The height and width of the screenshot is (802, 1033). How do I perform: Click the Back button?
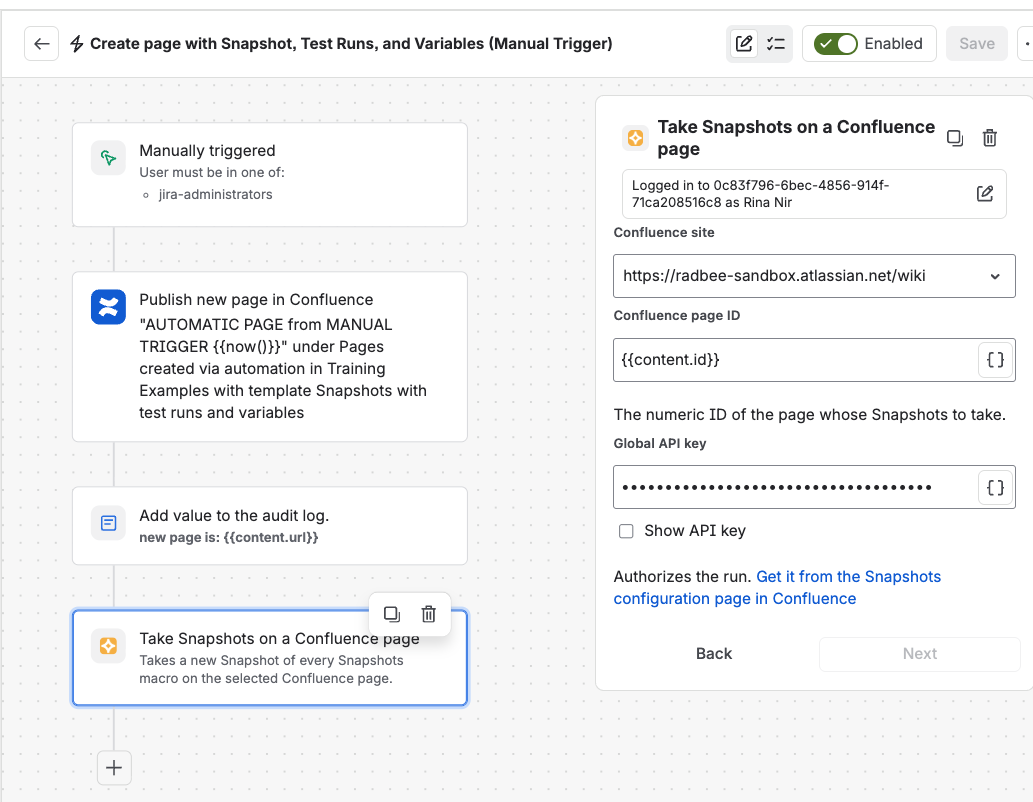713,654
